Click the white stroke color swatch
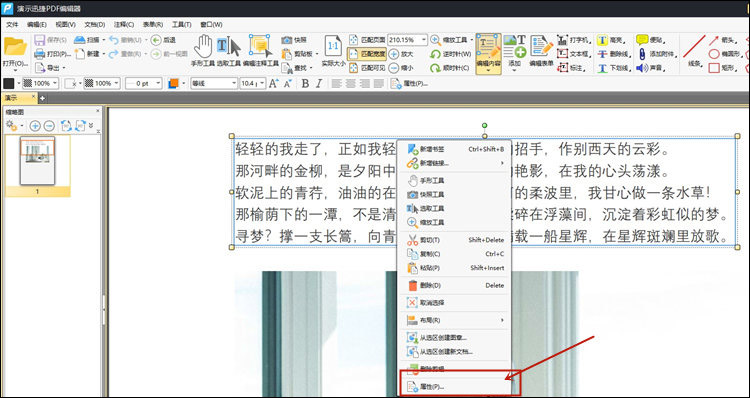Screen dimensions: 750x398 click(x=70, y=83)
